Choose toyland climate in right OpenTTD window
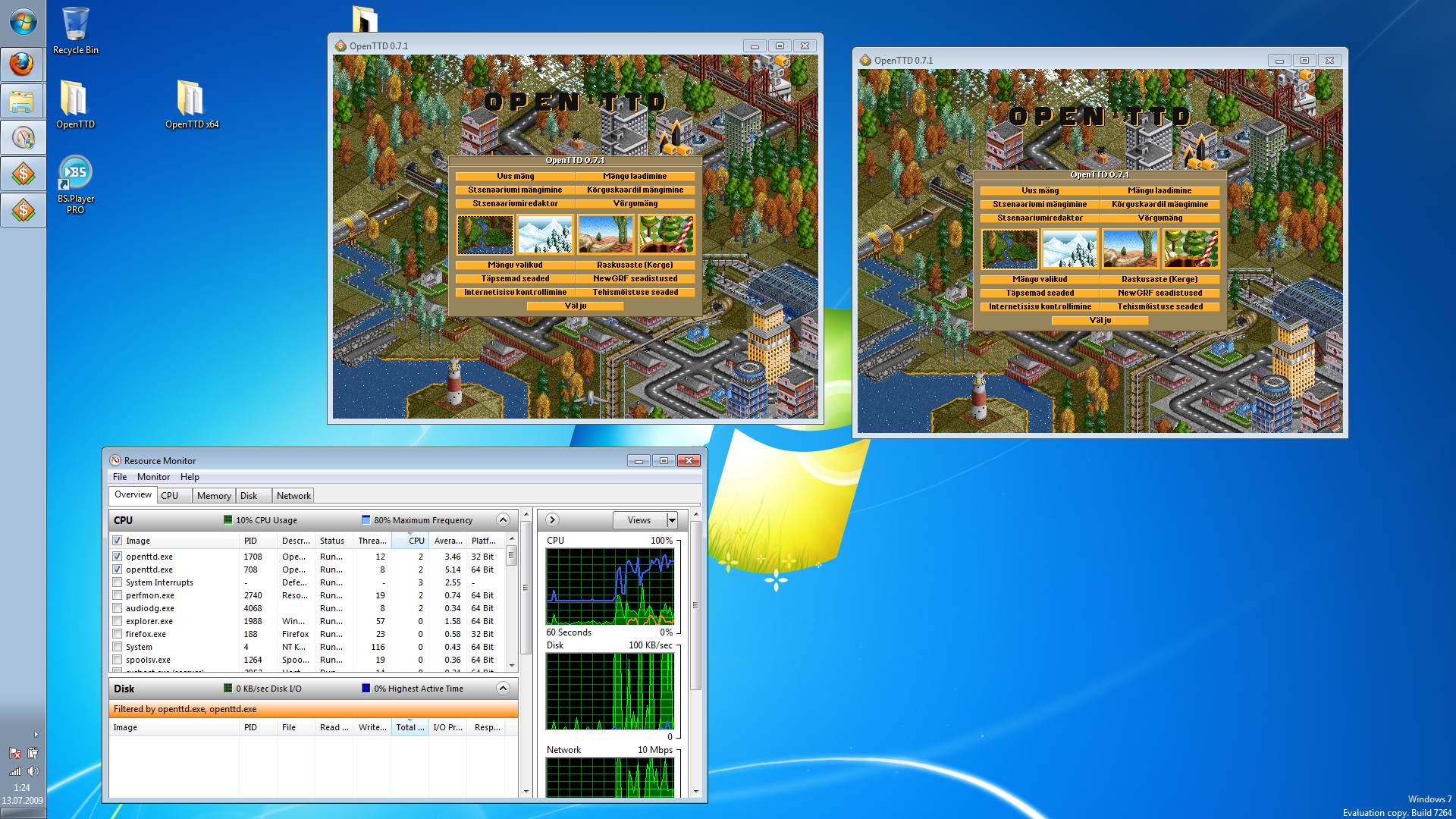This screenshot has width=1456, height=819. point(1191,249)
